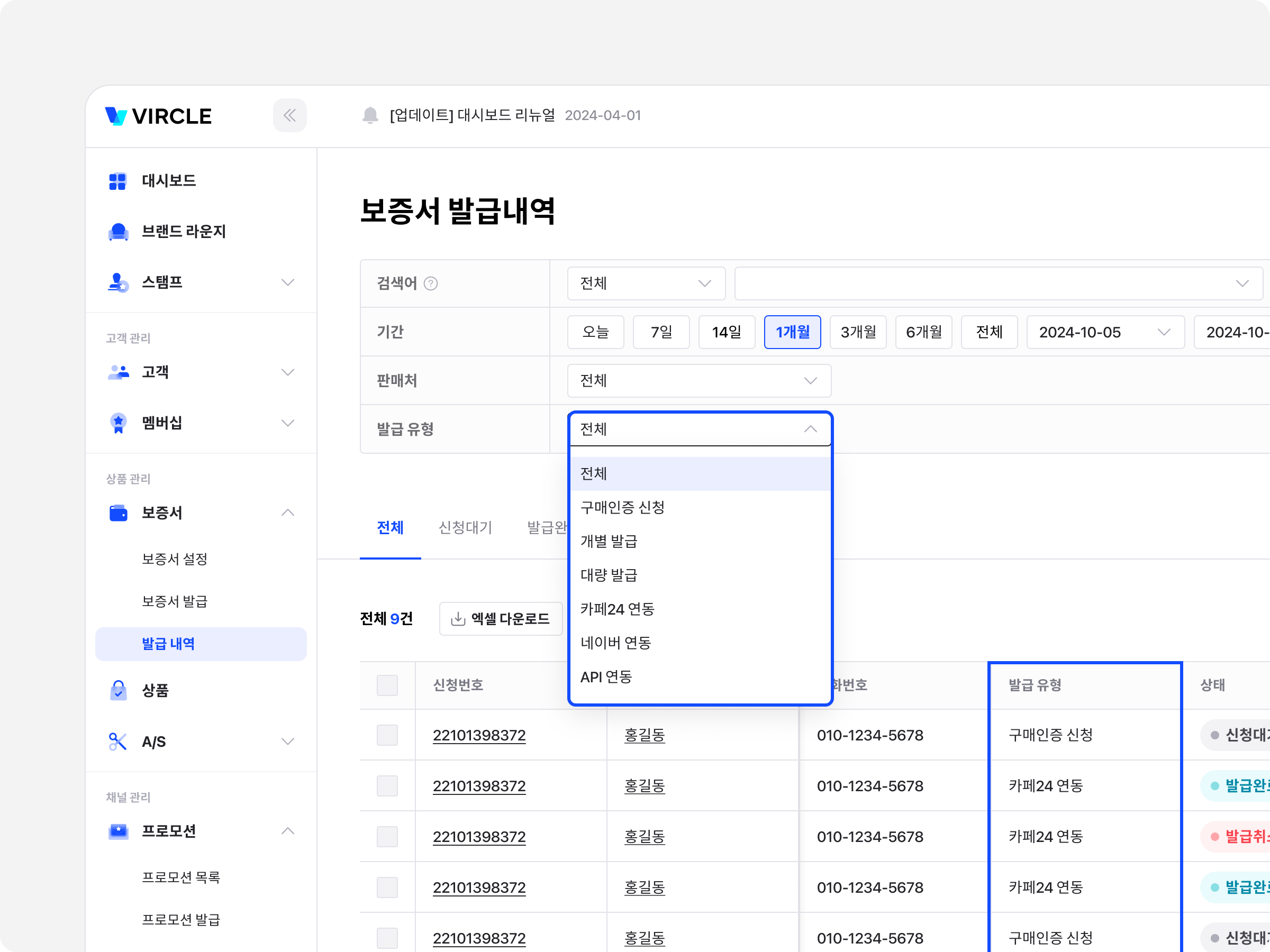
Task: Check the first table row checkbox
Action: coord(387,735)
